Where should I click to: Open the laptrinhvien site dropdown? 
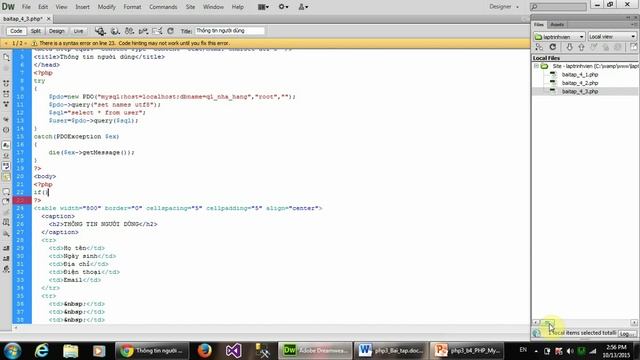(x=559, y=37)
